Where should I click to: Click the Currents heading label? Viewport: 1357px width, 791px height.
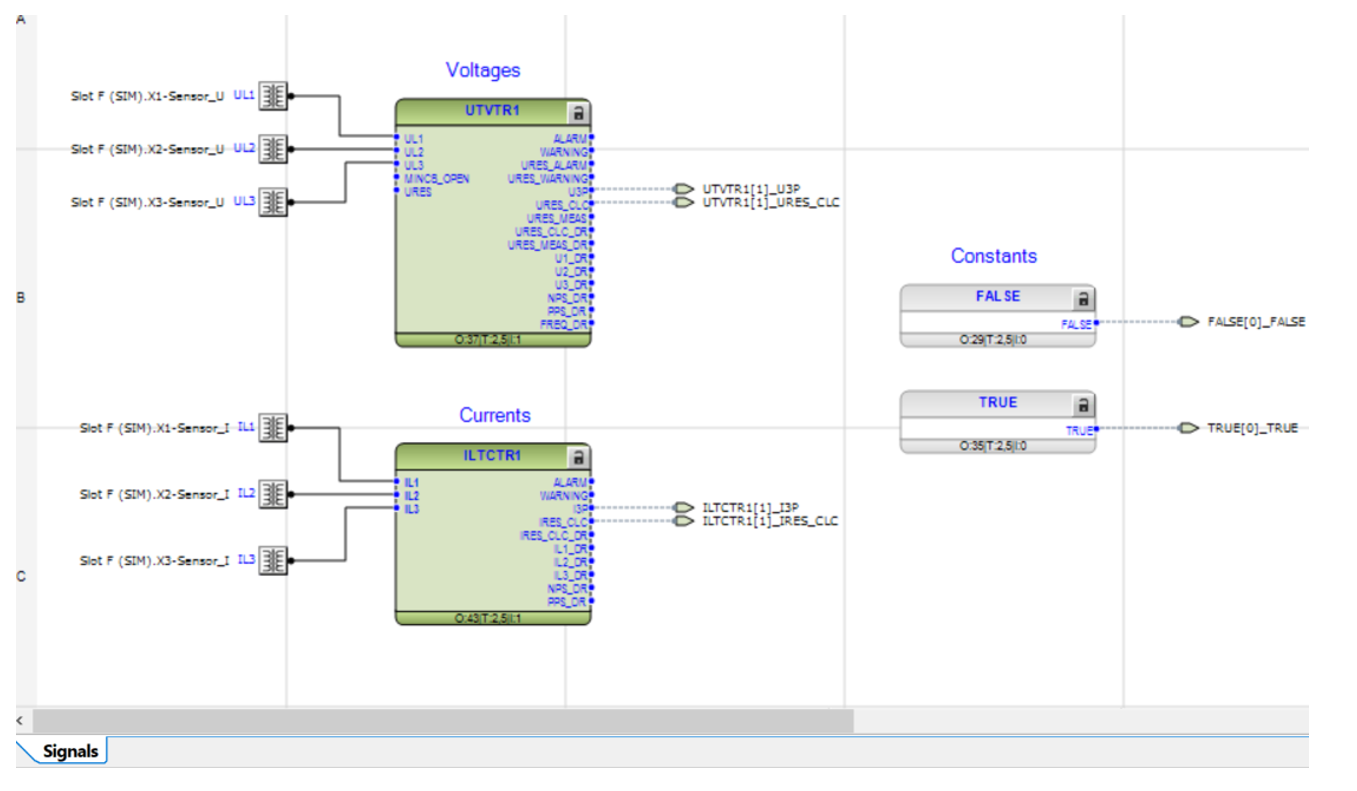pos(495,415)
